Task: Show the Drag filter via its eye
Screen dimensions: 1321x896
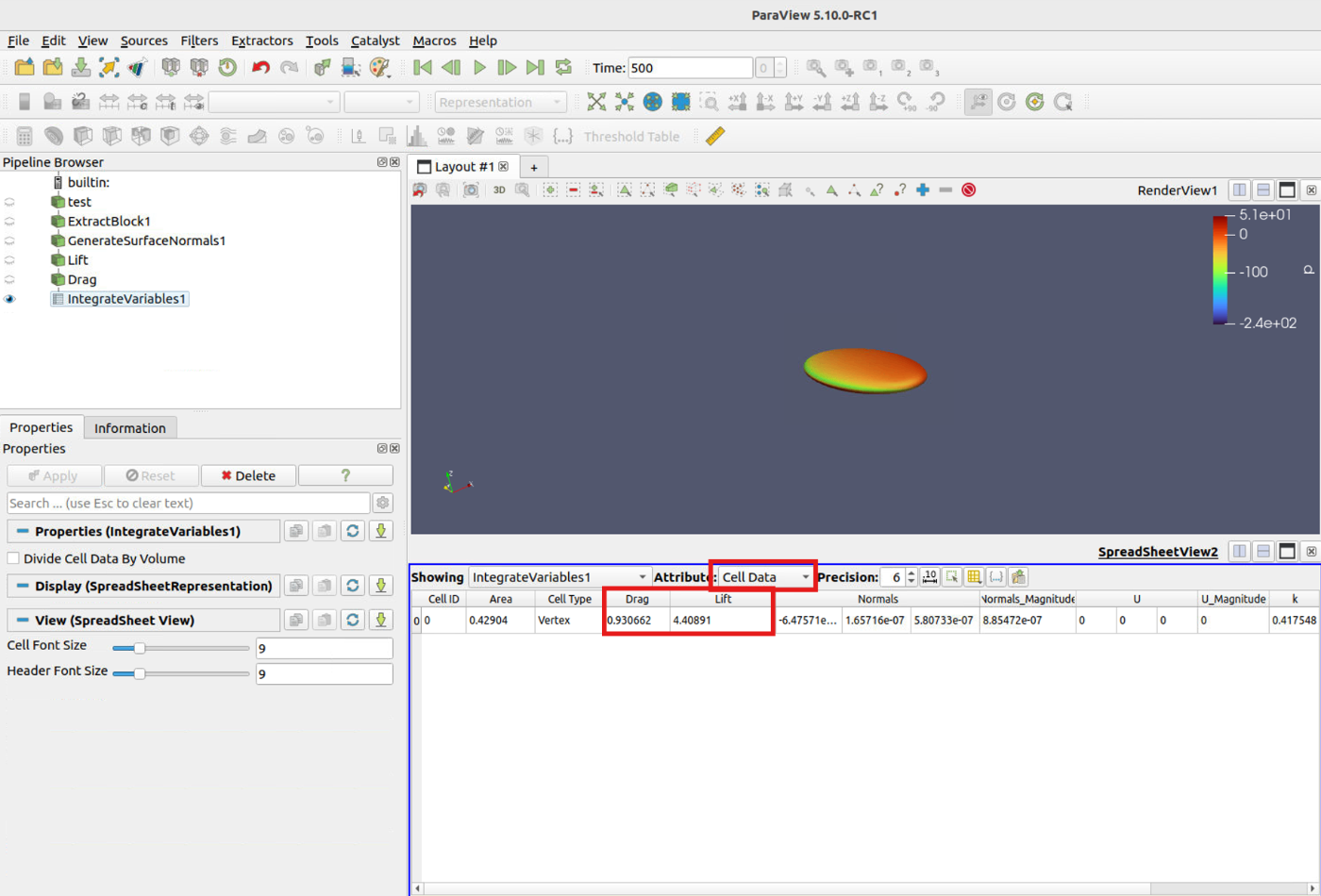Action: (x=10, y=279)
